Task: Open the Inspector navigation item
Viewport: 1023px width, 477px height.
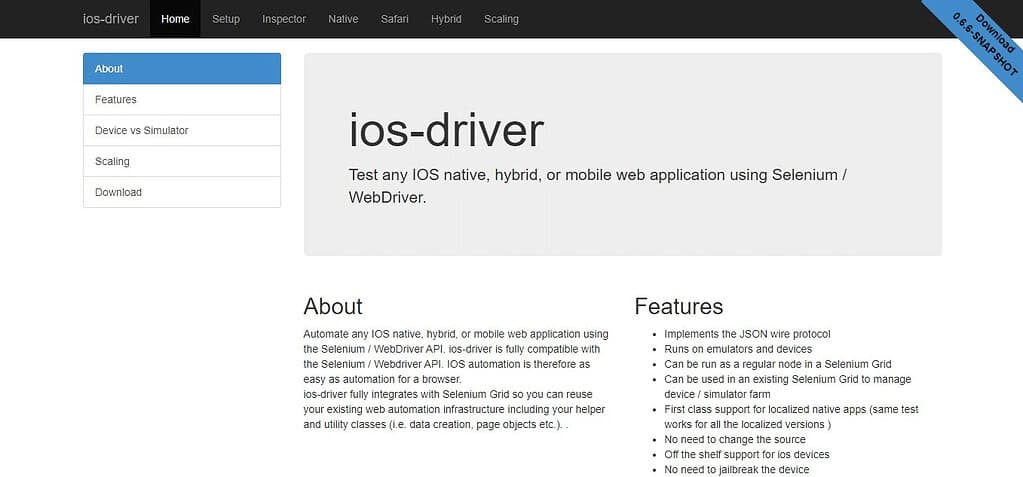Action: [x=284, y=19]
